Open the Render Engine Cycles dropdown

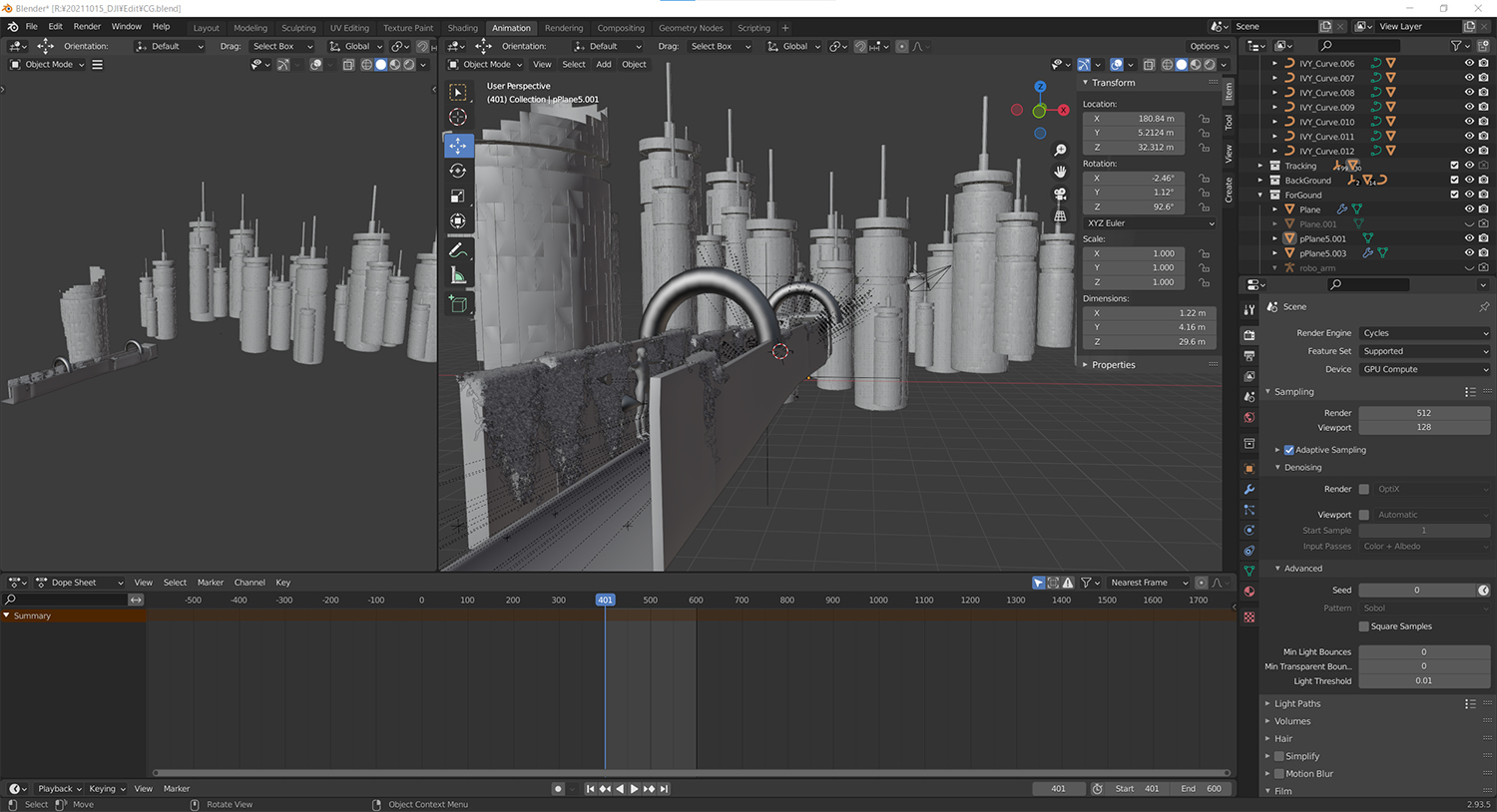tap(1424, 333)
